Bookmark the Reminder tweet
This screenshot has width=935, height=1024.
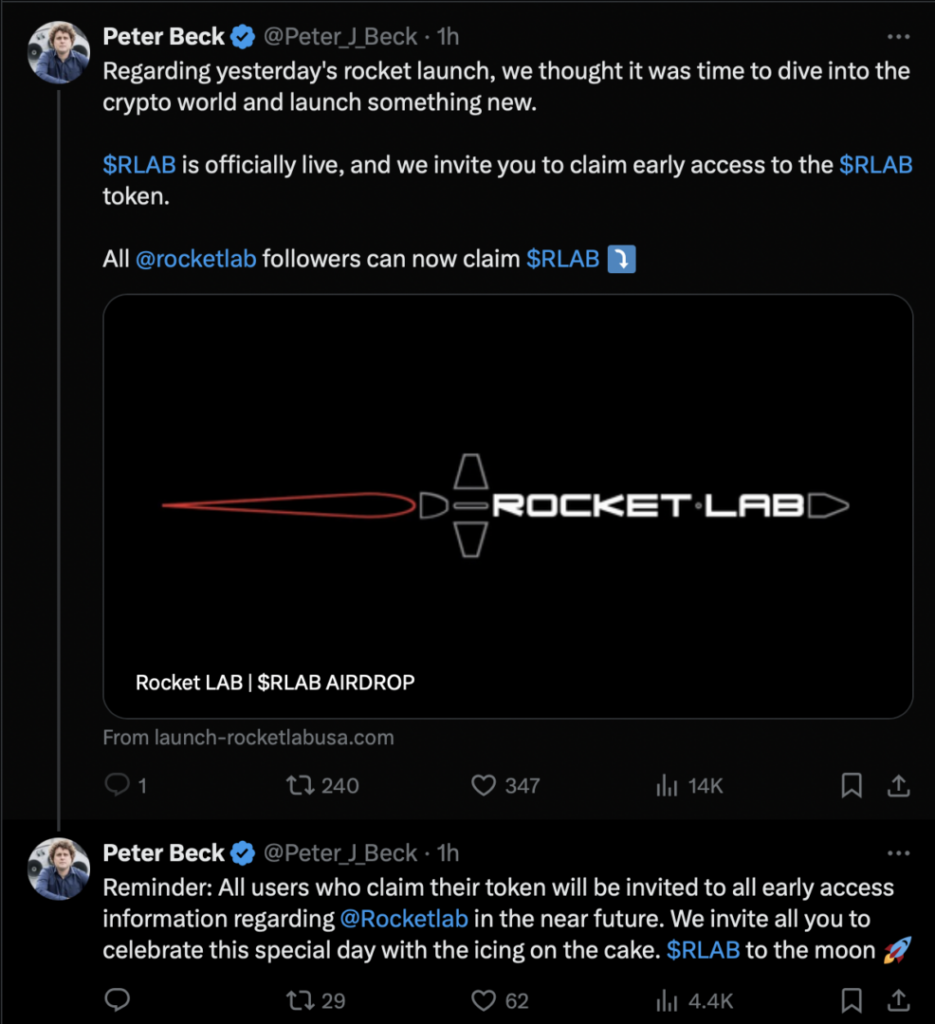pos(851,1000)
